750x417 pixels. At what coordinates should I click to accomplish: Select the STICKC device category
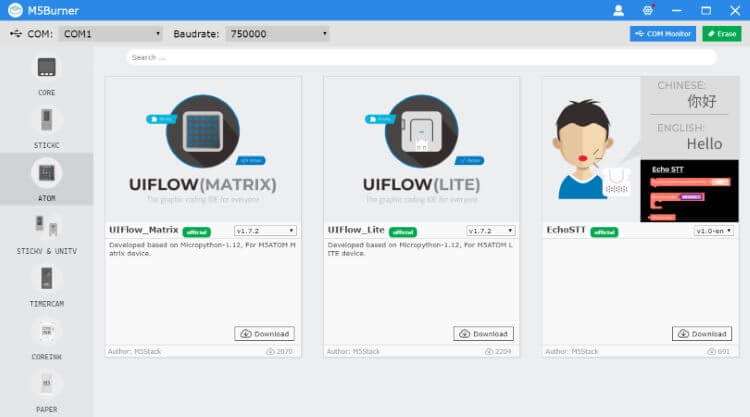46,121
